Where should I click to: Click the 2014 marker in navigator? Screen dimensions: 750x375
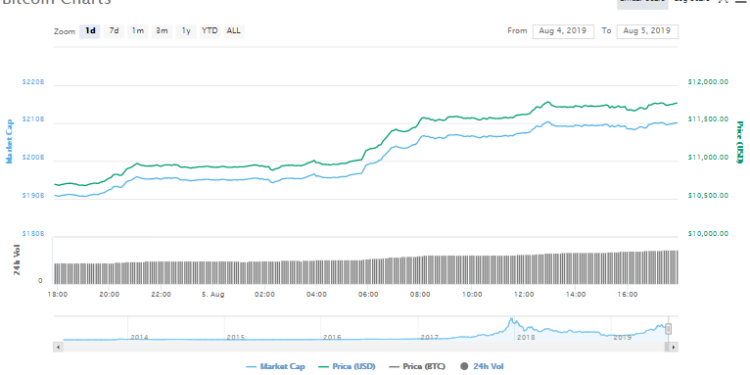tap(140, 337)
